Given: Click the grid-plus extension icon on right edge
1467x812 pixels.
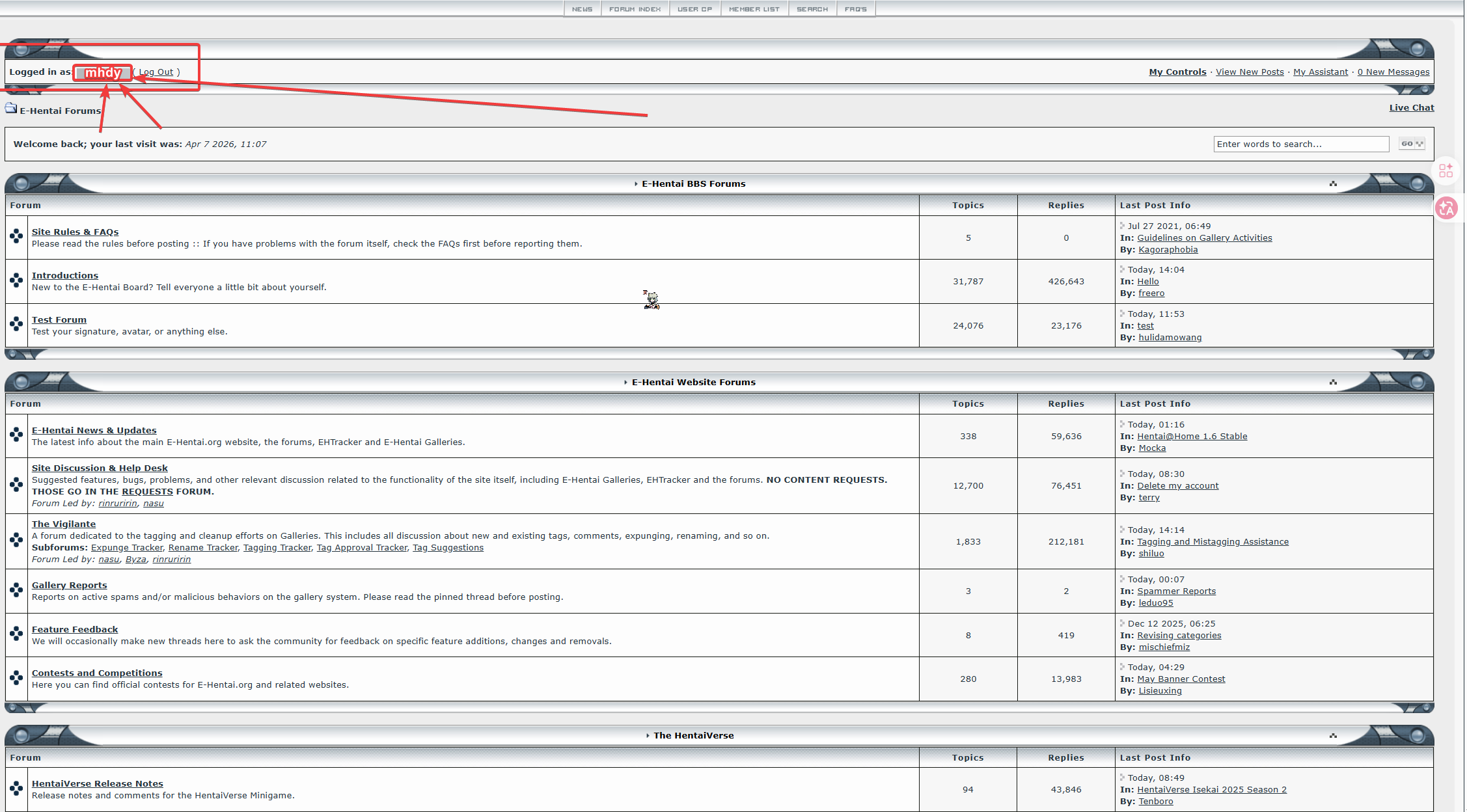Looking at the screenshot, I should tap(1446, 170).
